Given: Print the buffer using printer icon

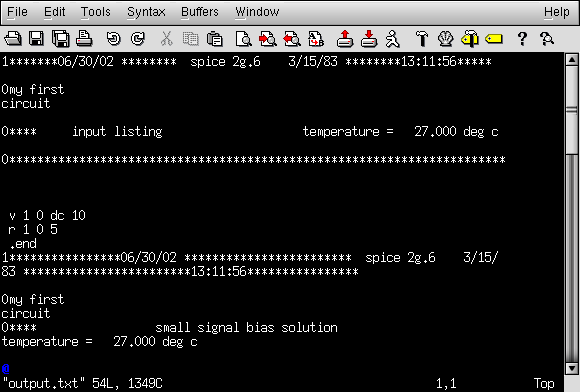Looking at the screenshot, I should coord(84,38).
